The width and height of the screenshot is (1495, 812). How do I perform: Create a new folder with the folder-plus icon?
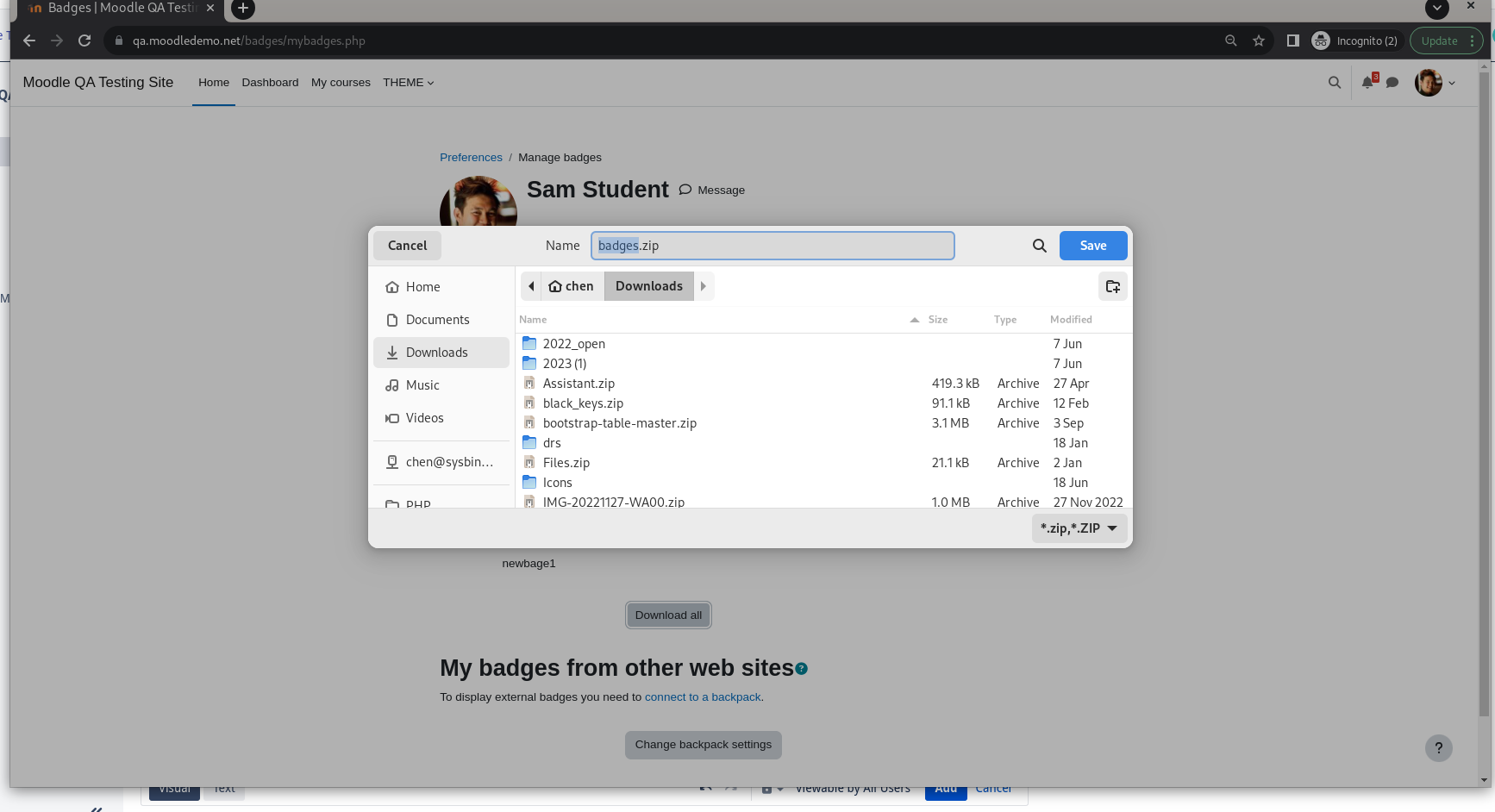coord(1113,286)
